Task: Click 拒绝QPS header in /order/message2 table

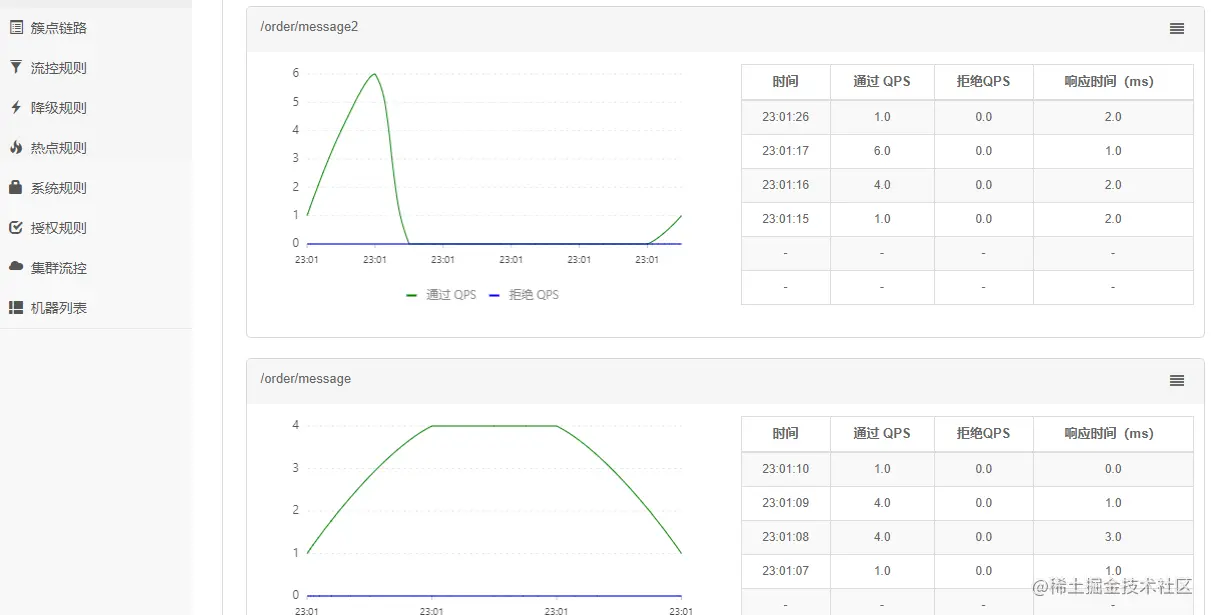Action: click(984, 82)
